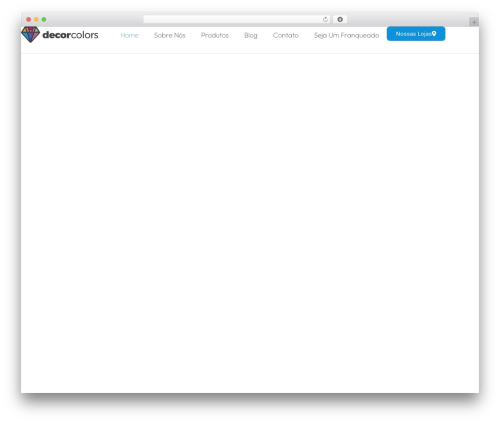Open the Contato page
Image resolution: width=500 pixels, height=423 pixels.
286,35
